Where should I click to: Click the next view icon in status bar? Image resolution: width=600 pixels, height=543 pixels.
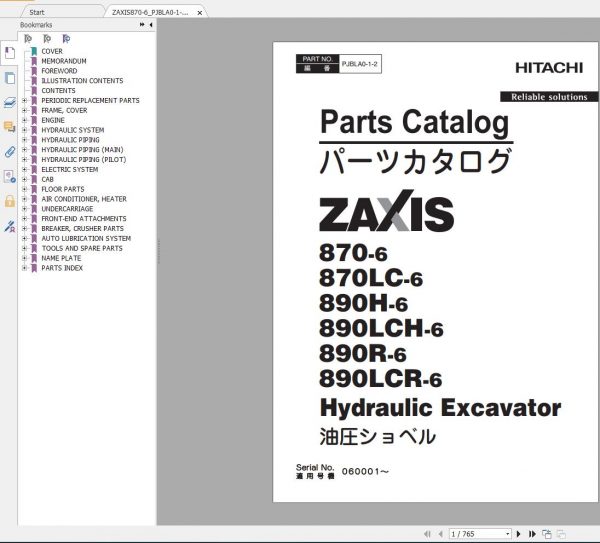point(561,534)
